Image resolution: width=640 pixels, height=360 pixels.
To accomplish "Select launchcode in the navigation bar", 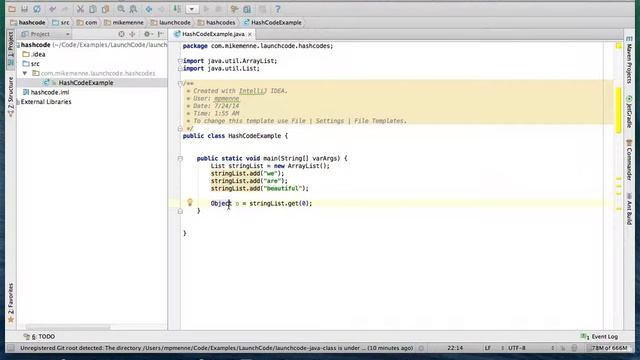I will (171, 22).
